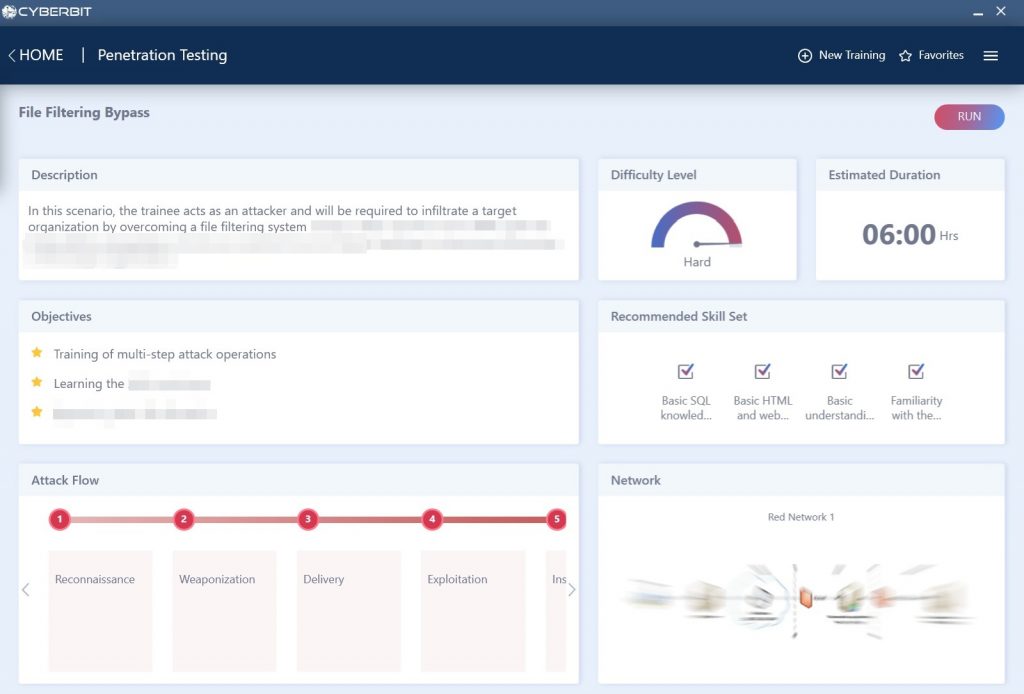Click the star beside multi-step attack objective
Image resolution: width=1024 pixels, height=694 pixels.
(x=37, y=353)
